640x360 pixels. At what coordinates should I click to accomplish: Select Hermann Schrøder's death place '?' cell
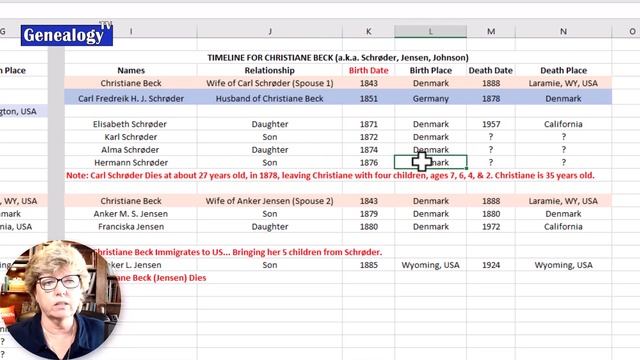(x=563, y=162)
